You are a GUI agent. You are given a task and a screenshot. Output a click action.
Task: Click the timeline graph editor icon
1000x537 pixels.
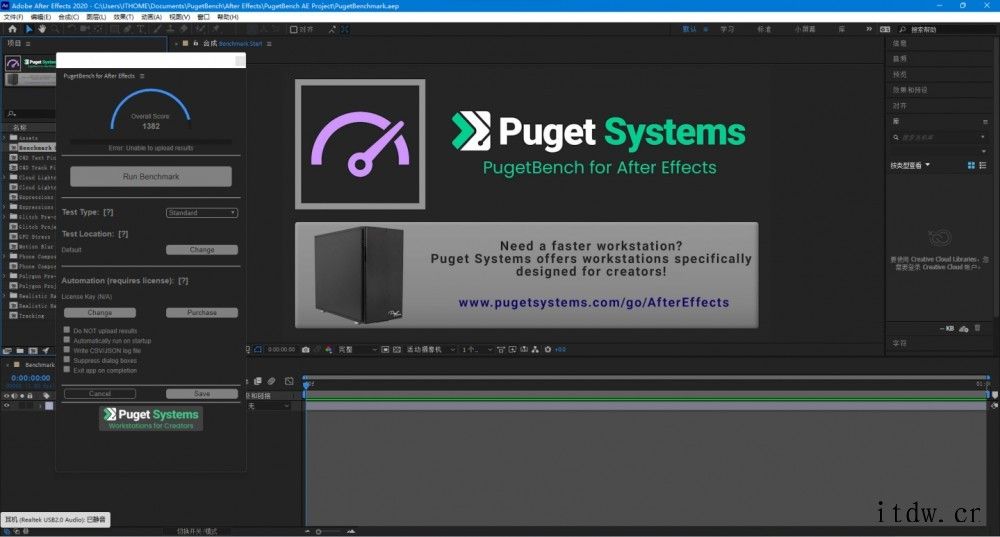pyautogui.click(x=289, y=381)
